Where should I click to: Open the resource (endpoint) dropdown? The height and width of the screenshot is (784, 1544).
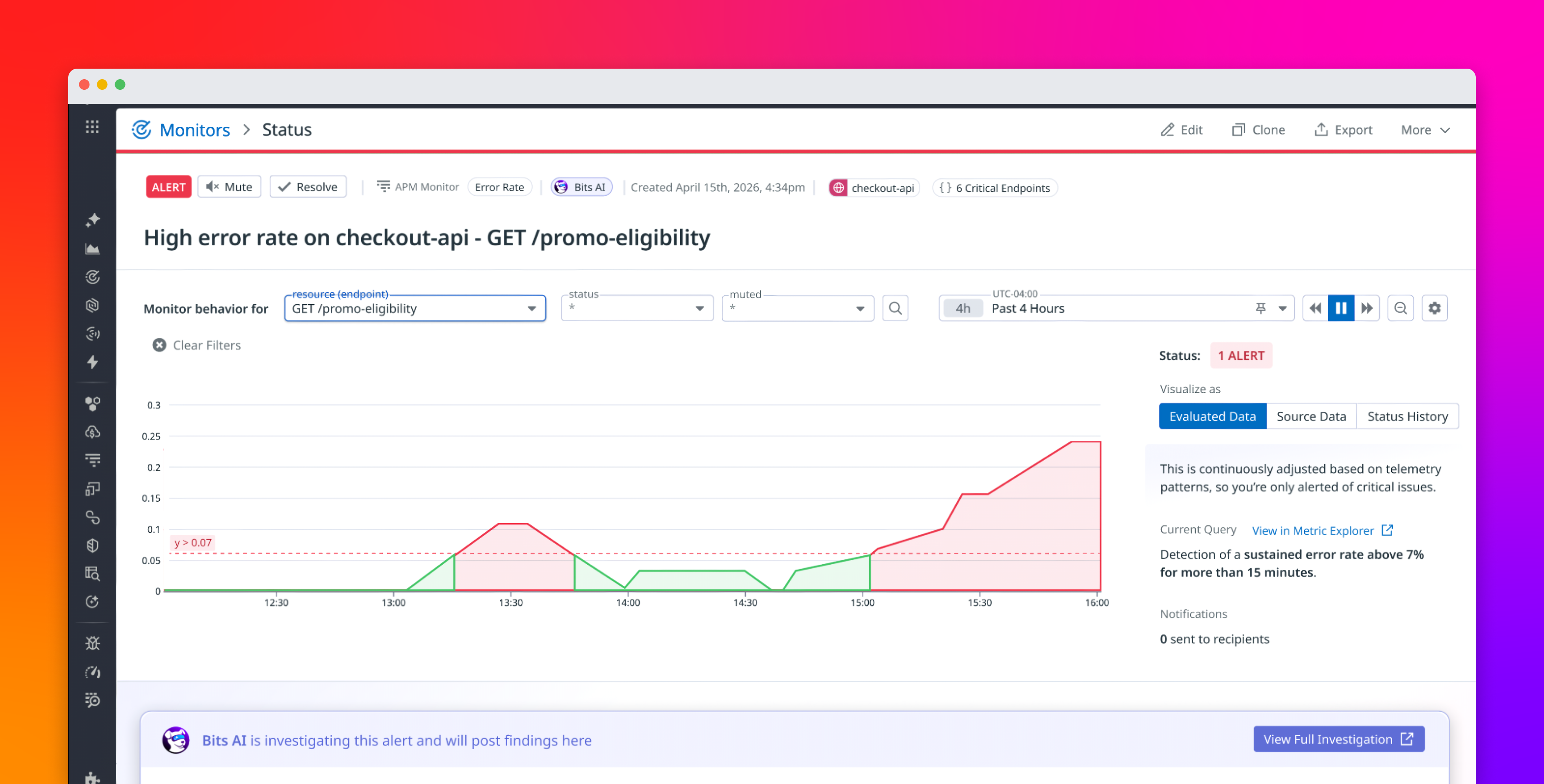[x=415, y=308]
